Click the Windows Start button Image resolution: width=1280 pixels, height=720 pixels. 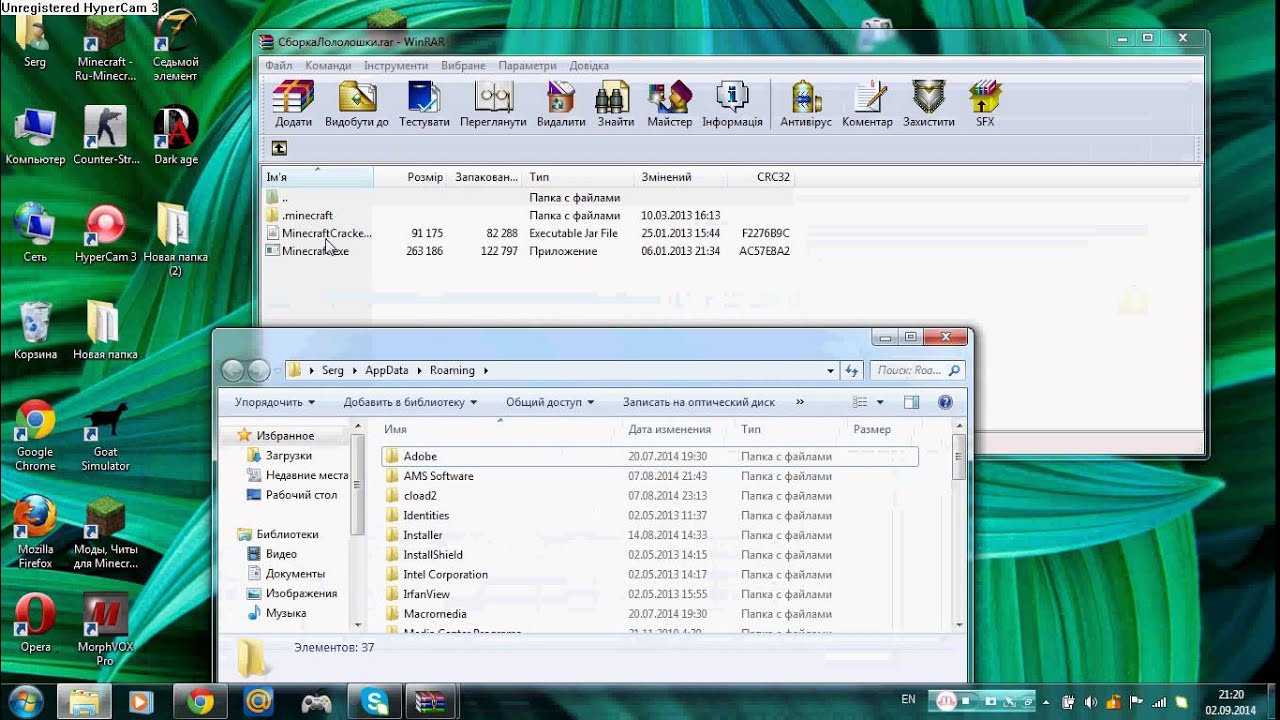coord(25,701)
